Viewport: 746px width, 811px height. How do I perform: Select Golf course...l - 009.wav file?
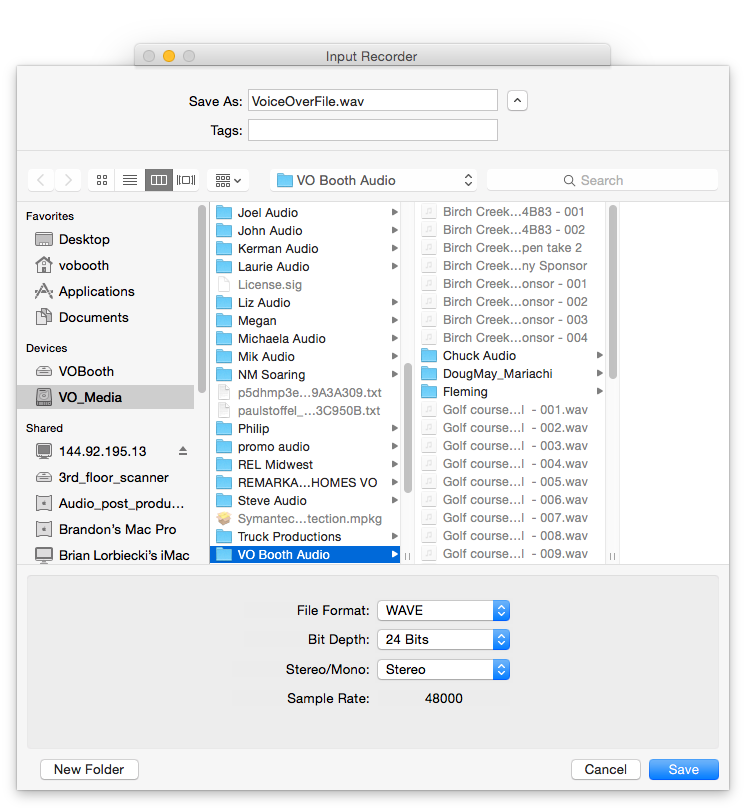(x=512, y=553)
